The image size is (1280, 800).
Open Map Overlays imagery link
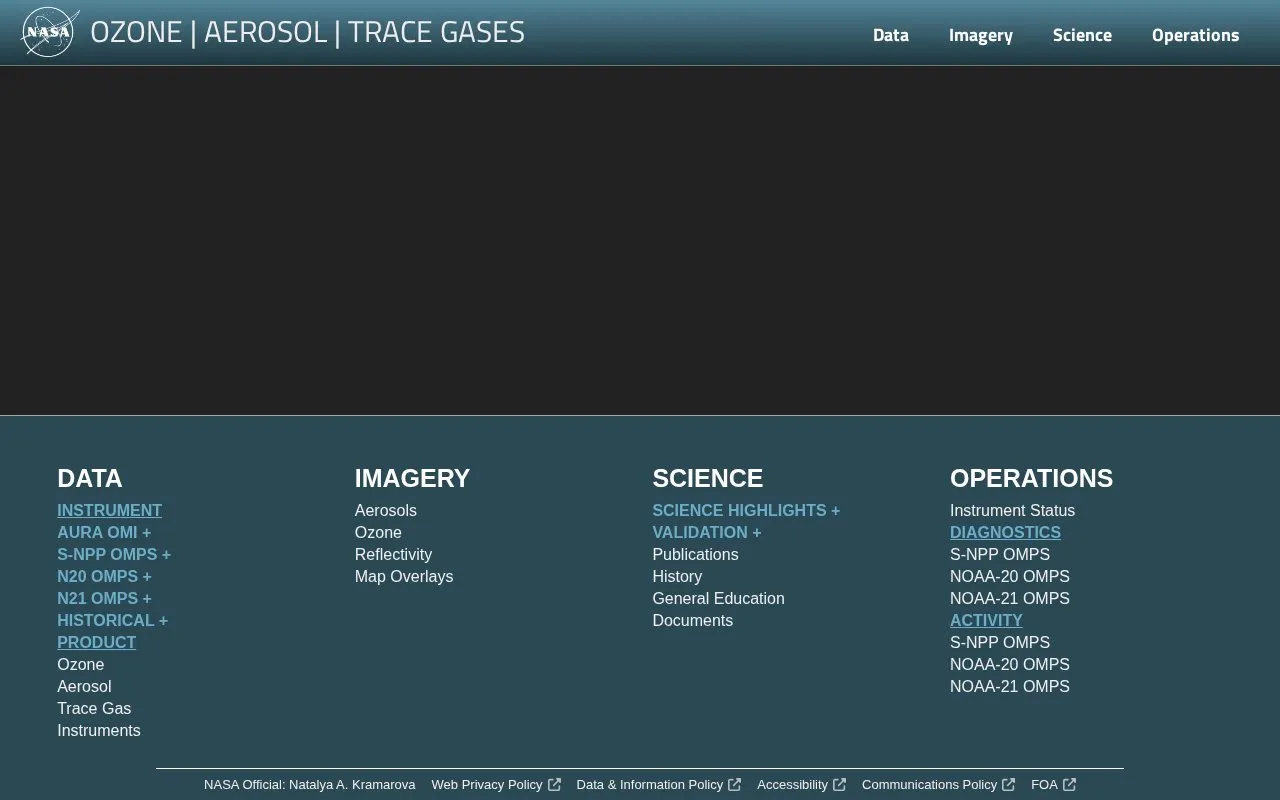tap(403, 577)
